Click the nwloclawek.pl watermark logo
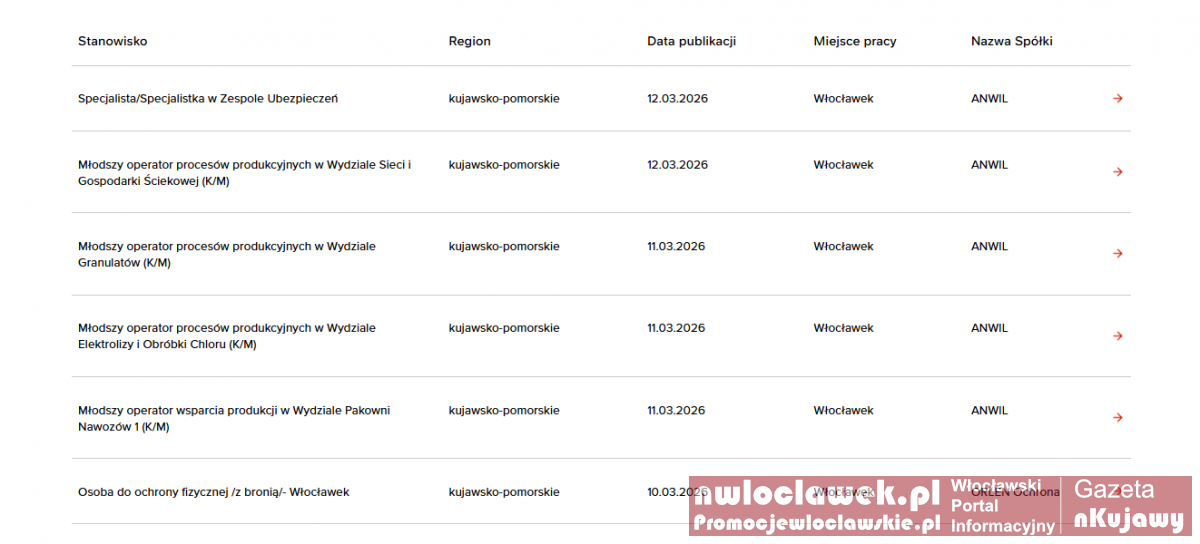The width and height of the screenshot is (1200, 544). [817, 495]
